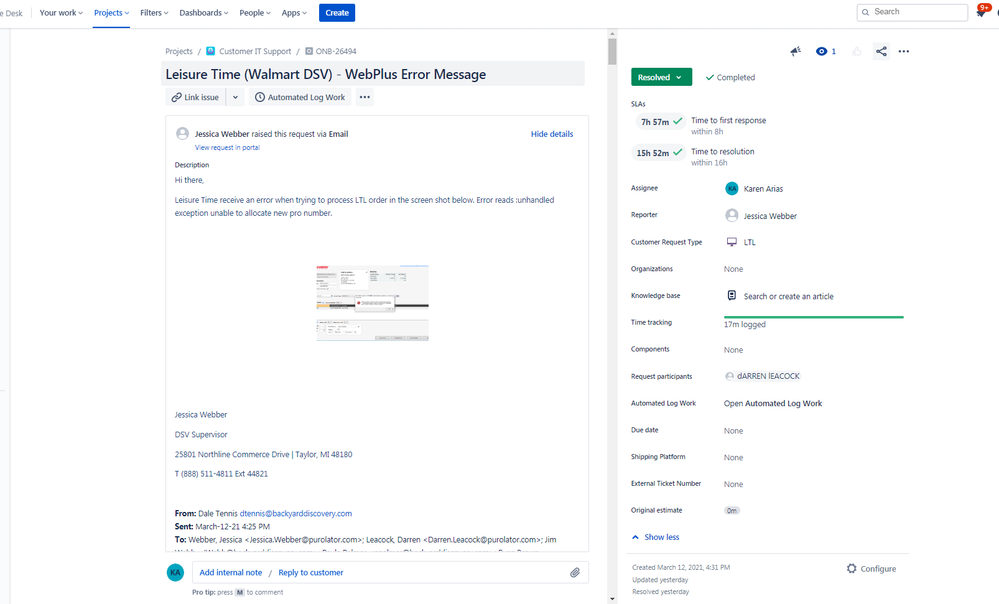This screenshot has height=604, width=999.
Task: Click the Due date None value
Action: 733,431
